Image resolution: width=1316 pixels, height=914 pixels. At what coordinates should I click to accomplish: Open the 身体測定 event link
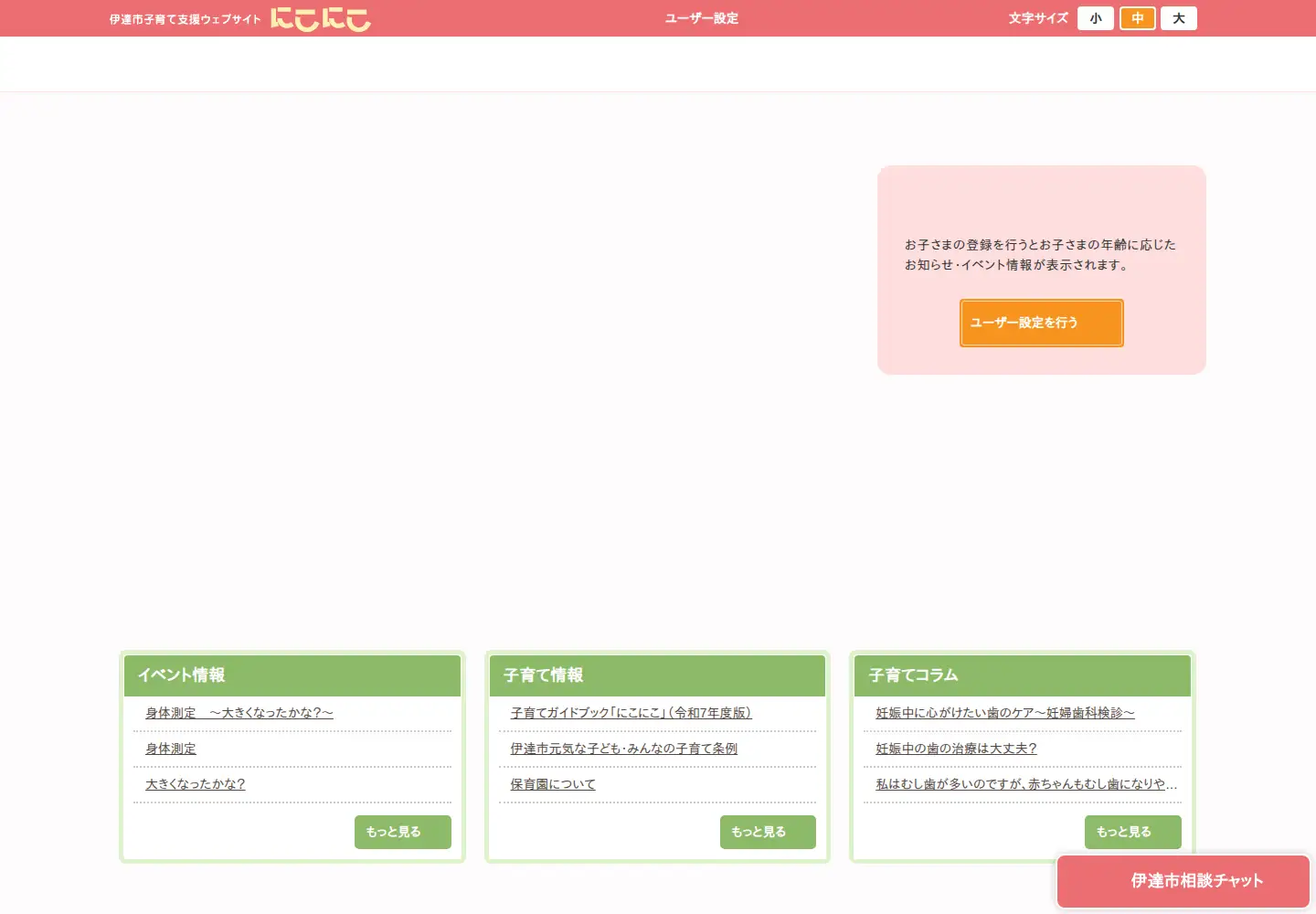coord(171,749)
